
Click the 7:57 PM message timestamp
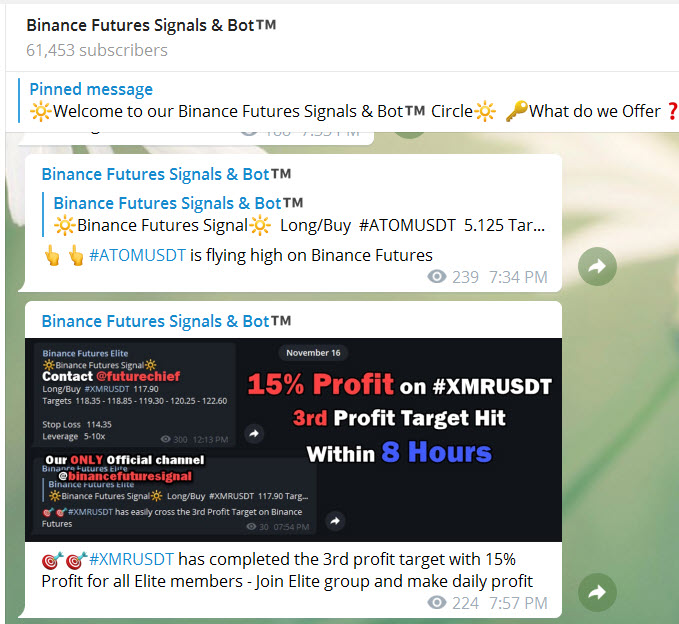tap(518, 603)
